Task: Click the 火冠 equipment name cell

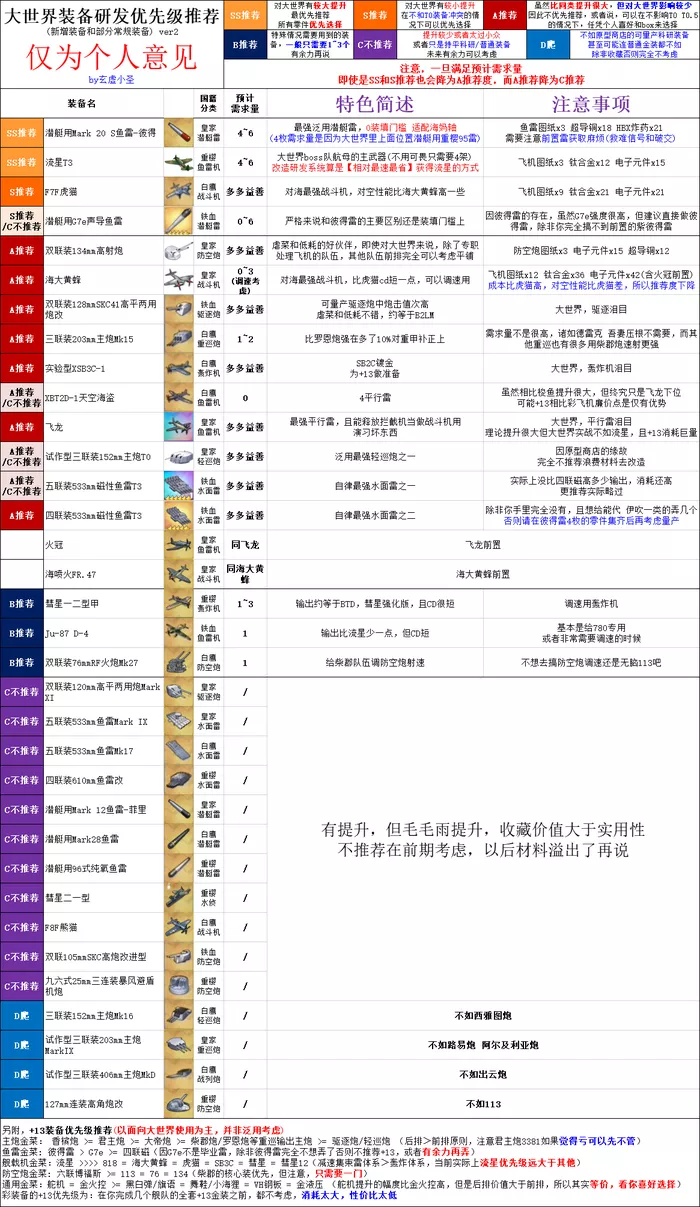Action: pyautogui.click(x=100, y=545)
